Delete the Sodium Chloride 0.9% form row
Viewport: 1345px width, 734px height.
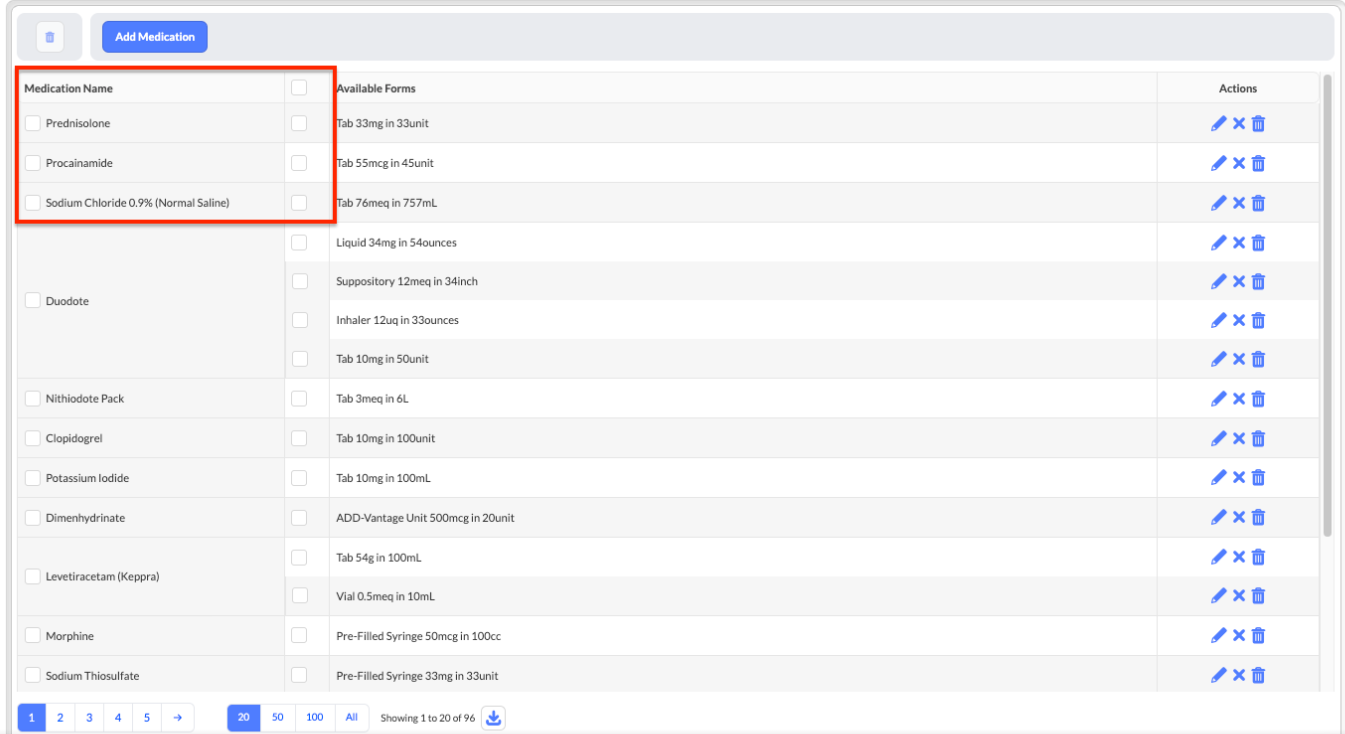[x=1258, y=203]
